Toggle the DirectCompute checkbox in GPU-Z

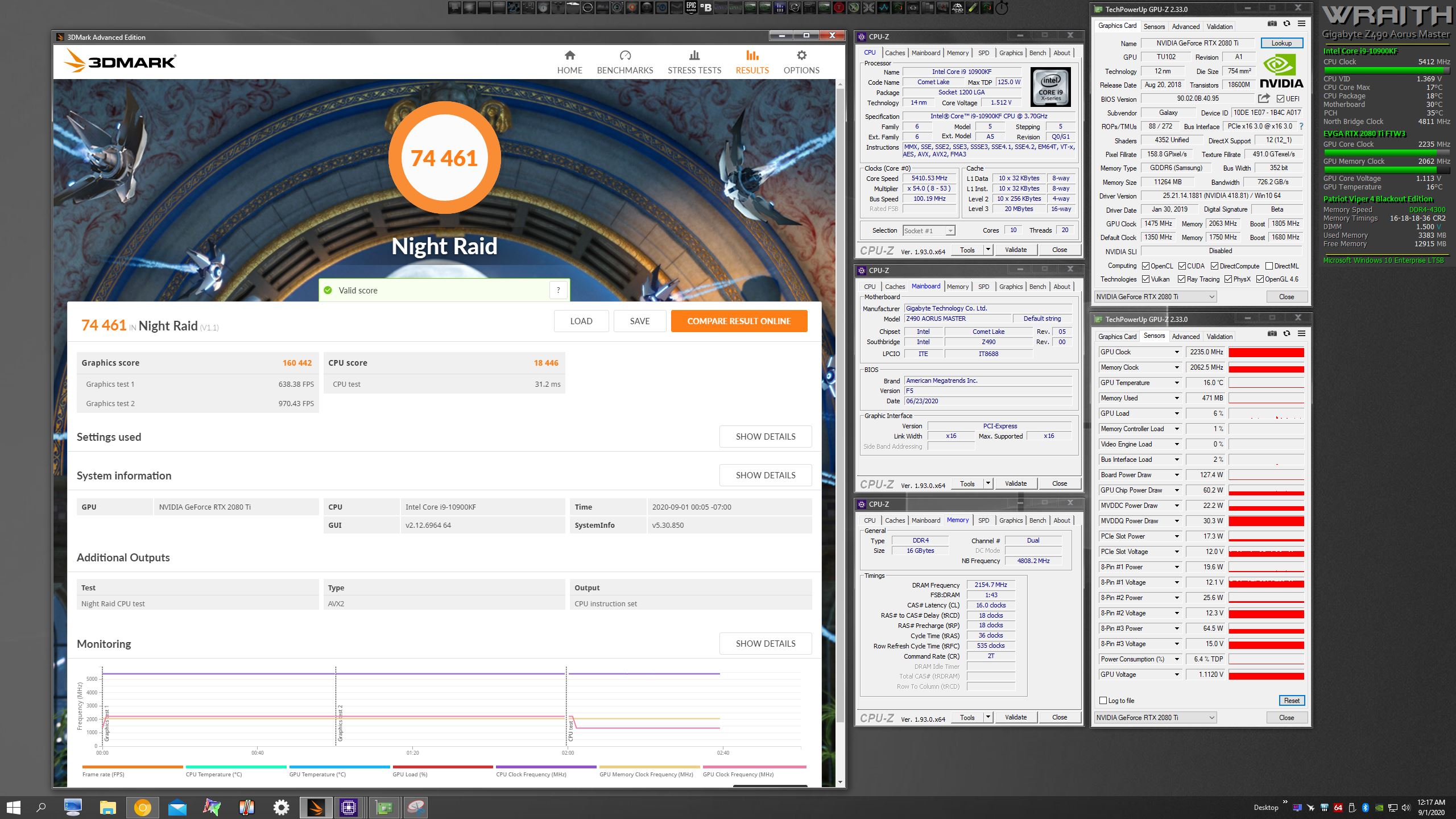pyautogui.click(x=1214, y=266)
